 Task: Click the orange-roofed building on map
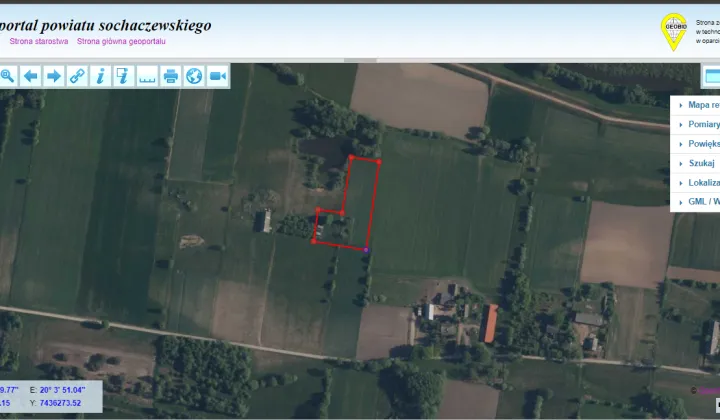click(489, 323)
